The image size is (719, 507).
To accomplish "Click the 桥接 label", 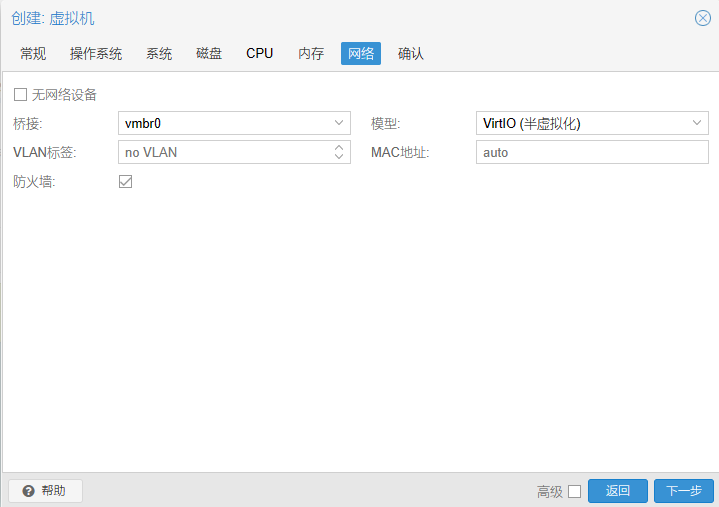I will (x=28, y=123).
